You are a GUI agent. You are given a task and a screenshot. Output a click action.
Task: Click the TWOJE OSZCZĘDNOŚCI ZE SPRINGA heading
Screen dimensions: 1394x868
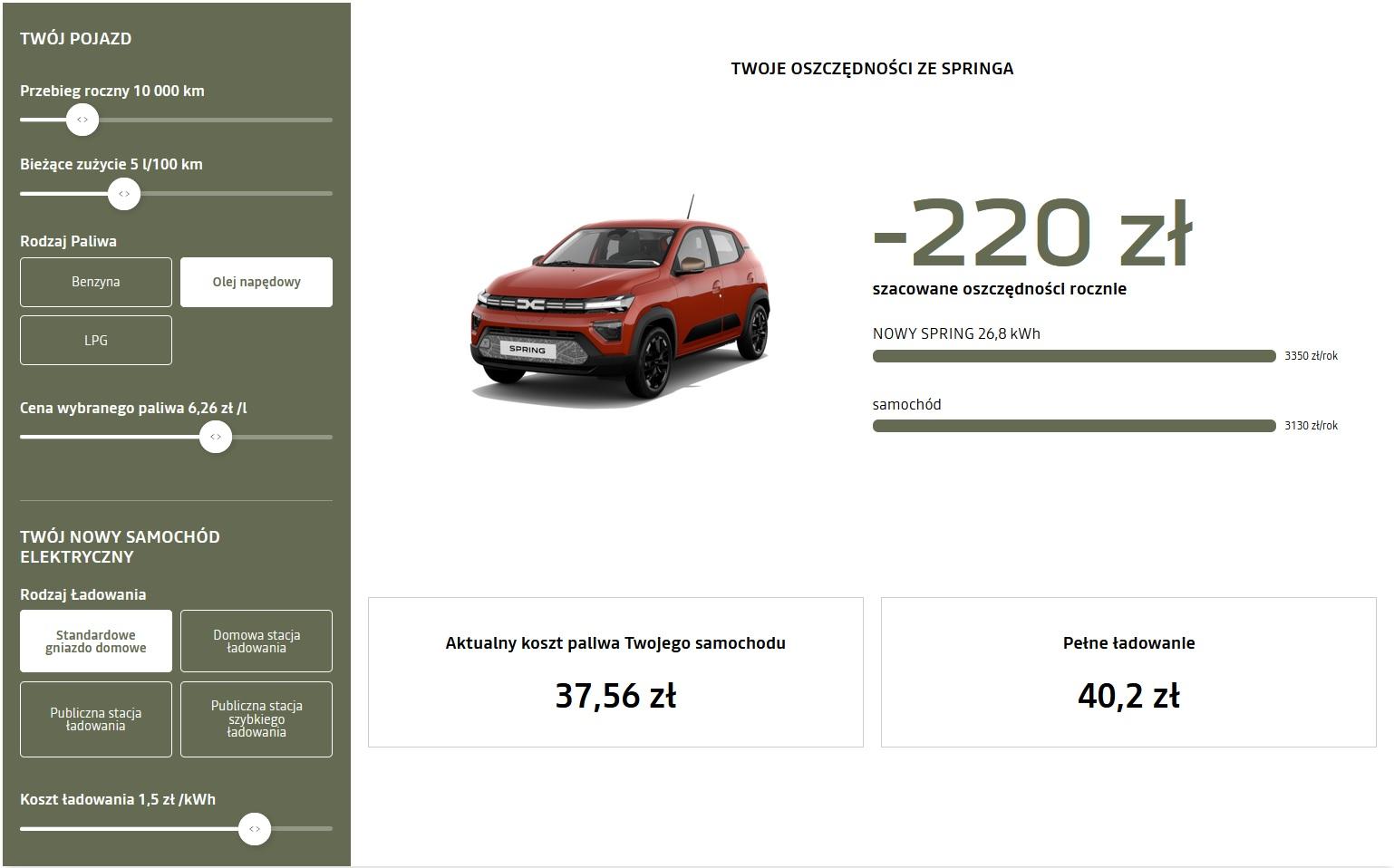(x=872, y=69)
